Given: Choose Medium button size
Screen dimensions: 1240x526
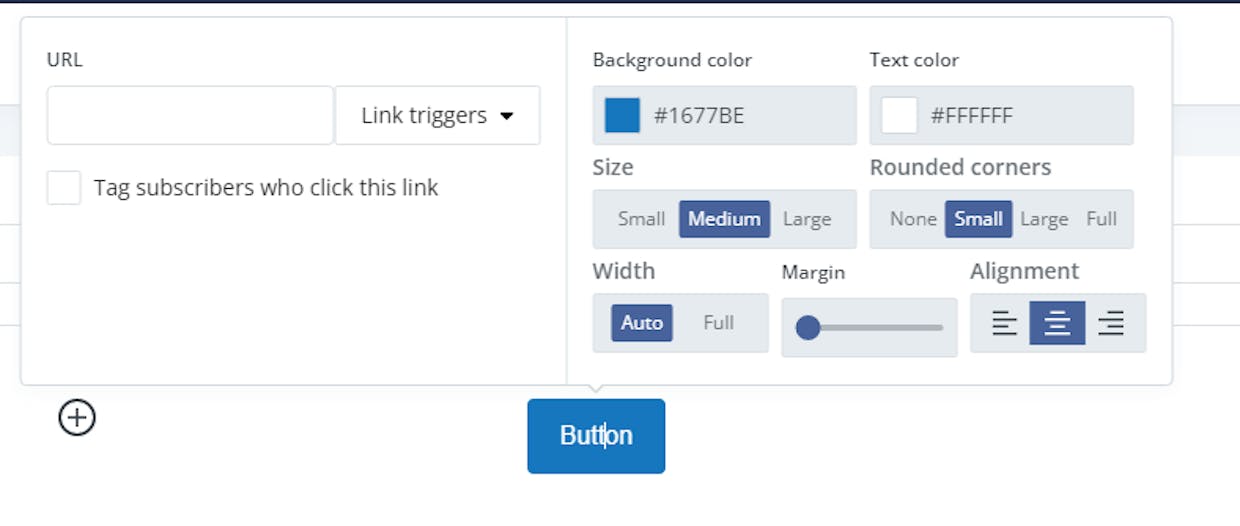Looking at the screenshot, I should pyautogui.click(x=724, y=219).
